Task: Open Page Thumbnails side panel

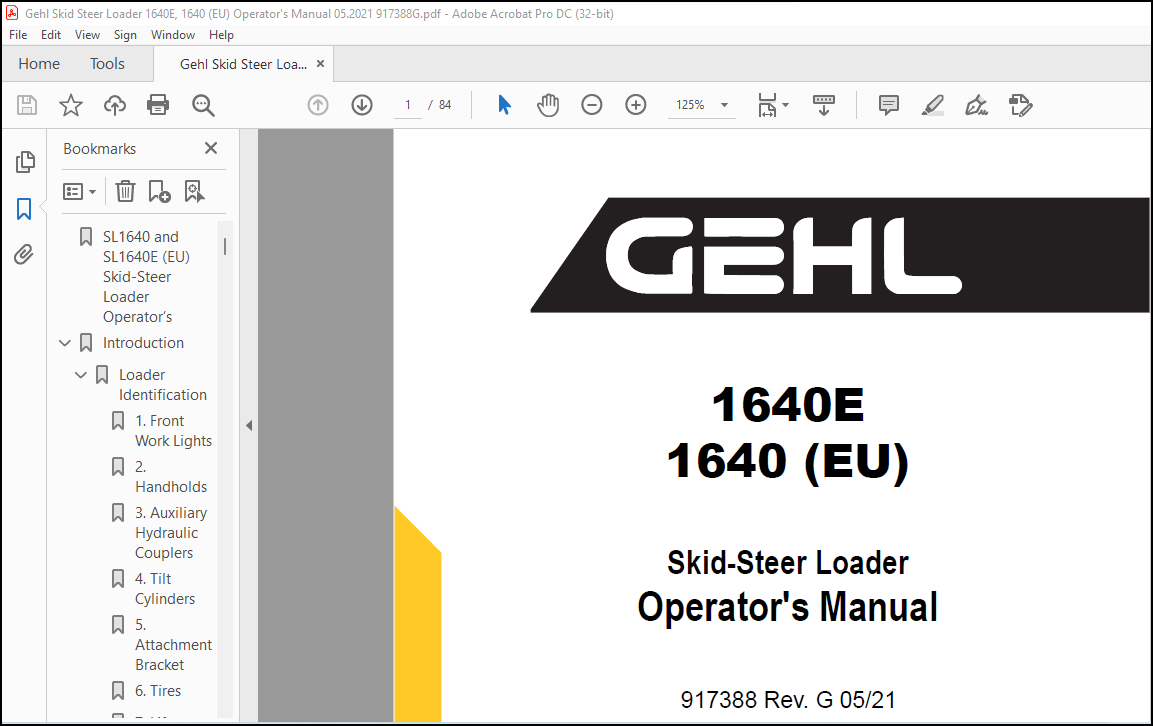Action: tap(25, 162)
